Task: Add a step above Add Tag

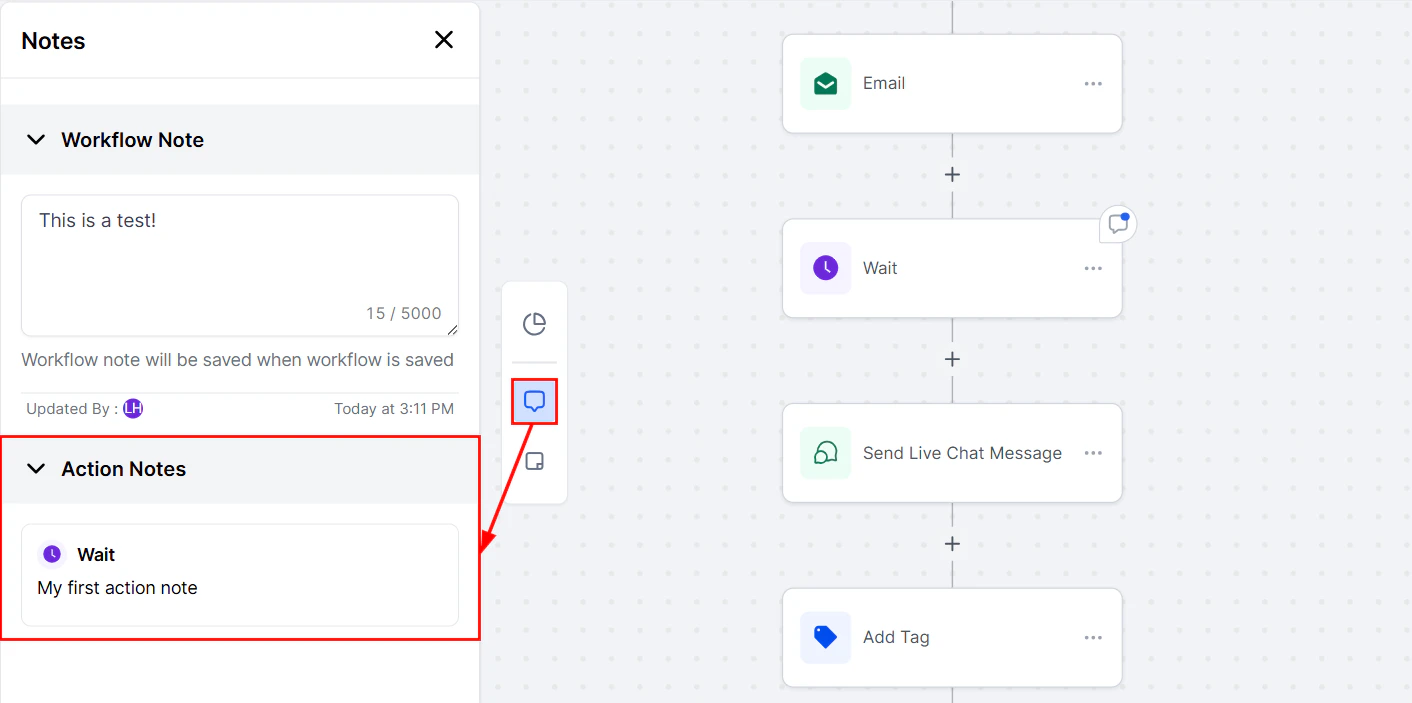Action: [952, 543]
